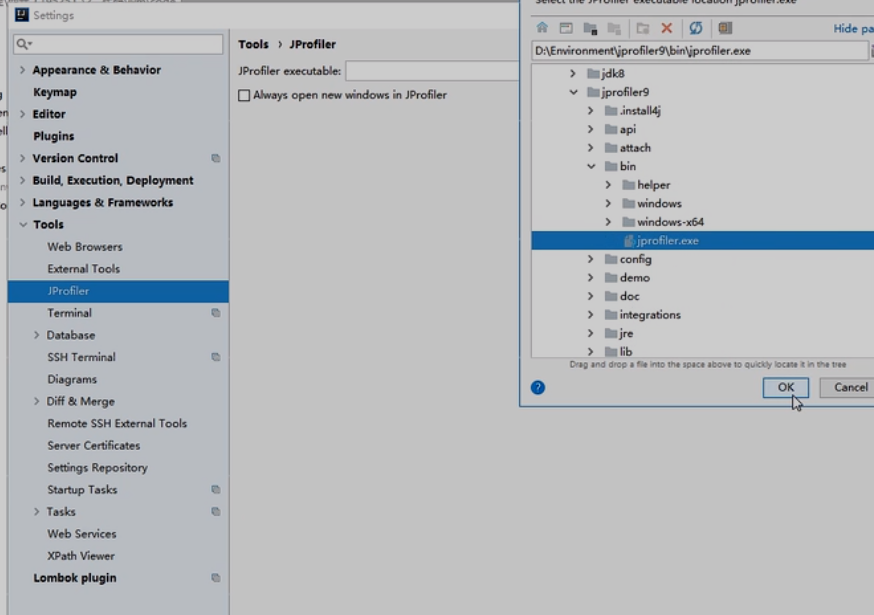
Task: Open help with the question mark icon
Action: [x=538, y=388]
